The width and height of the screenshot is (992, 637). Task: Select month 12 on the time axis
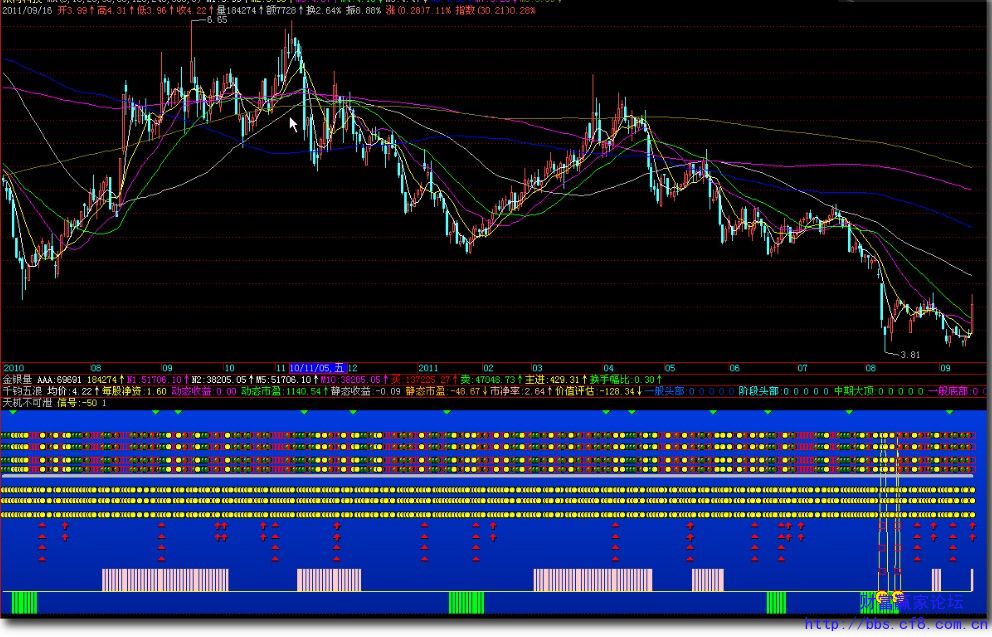point(352,367)
